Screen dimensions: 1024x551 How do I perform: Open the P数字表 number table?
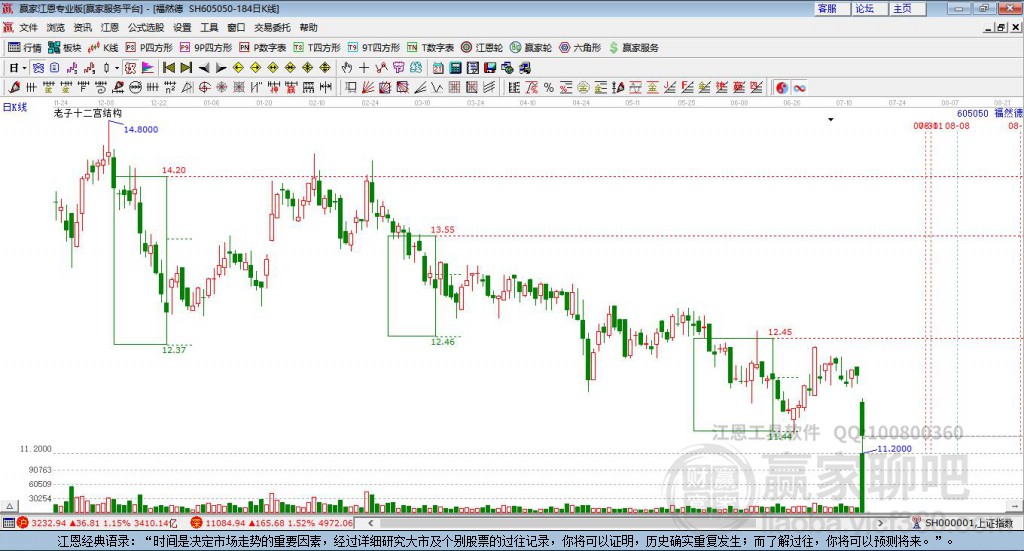click(263, 48)
